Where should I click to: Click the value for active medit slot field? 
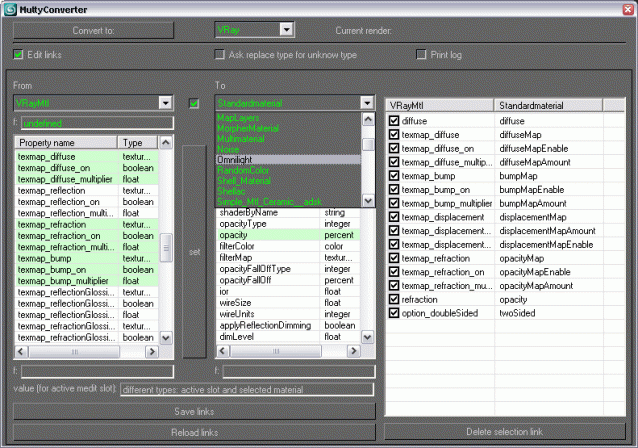[247, 389]
